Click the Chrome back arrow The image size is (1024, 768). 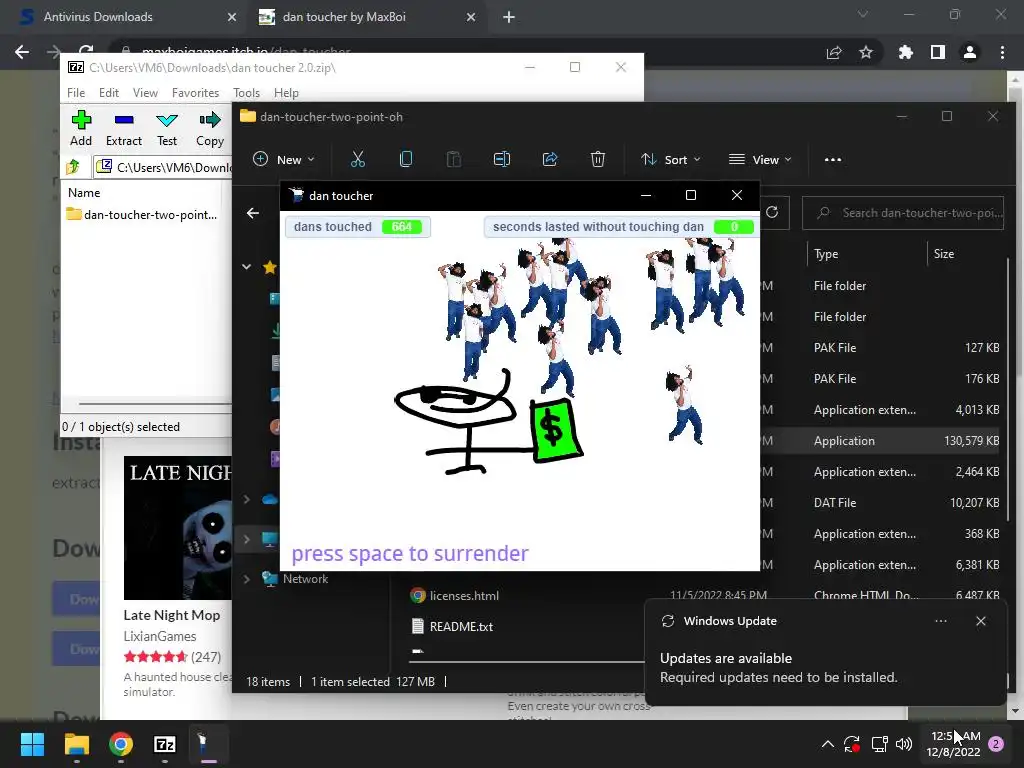pyautogui.click(x=22, y=52)
